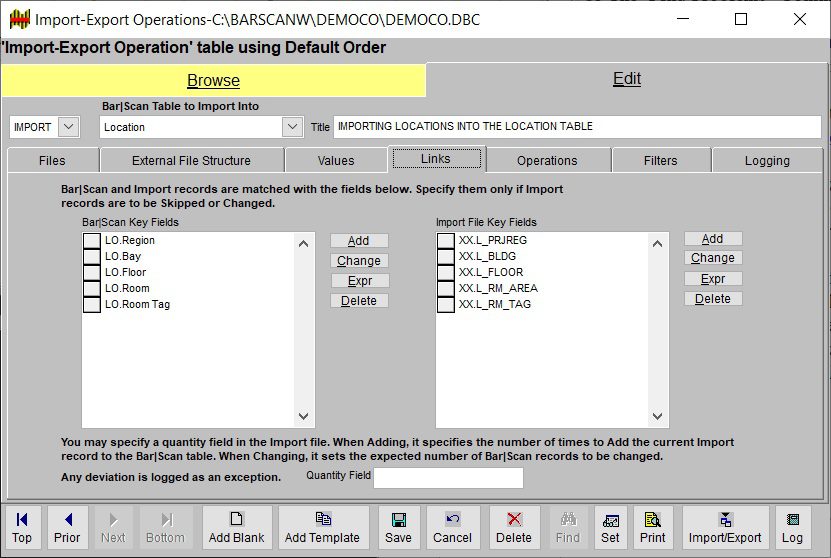Click Delete for Bar|Scan Key Fields
Image resolution: width=831 pixels, height=558 pixels.
click(359, 301)
